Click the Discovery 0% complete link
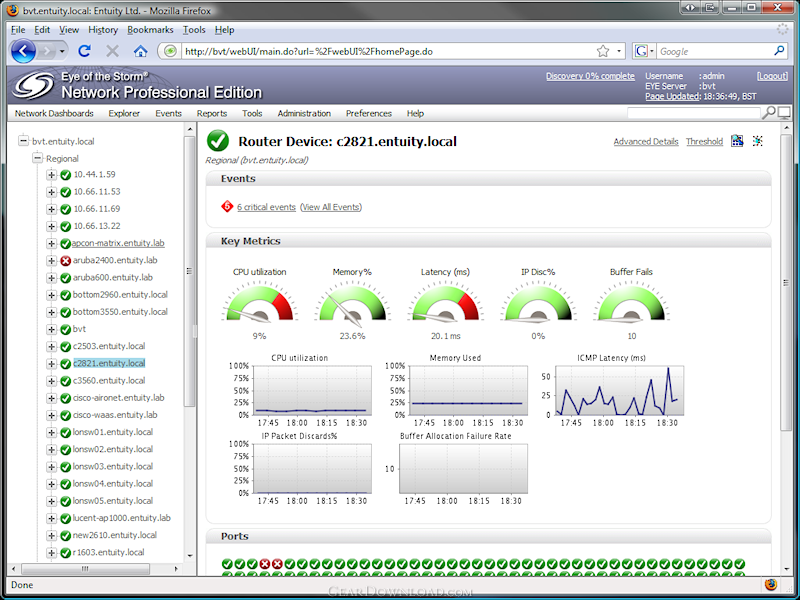 [x=590, y=76]
